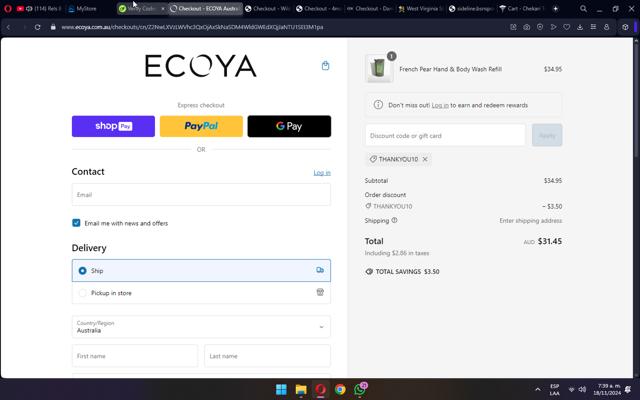Open the Easy Setup sliders icon

pos(593,27)
